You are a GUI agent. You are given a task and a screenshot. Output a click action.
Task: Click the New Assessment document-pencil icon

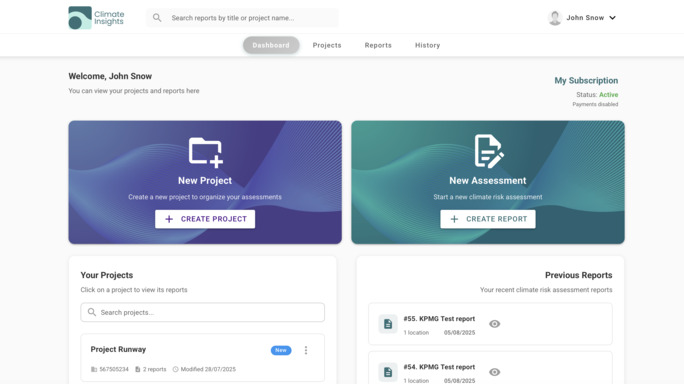click(489, 151)
